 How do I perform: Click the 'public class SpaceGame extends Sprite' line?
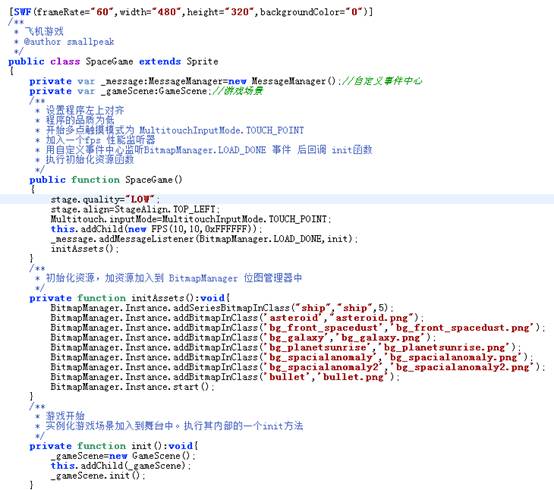113,61
